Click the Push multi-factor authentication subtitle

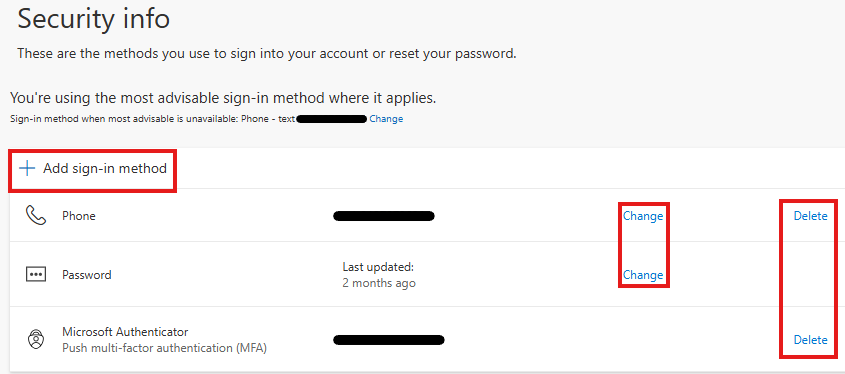point(164,348)
